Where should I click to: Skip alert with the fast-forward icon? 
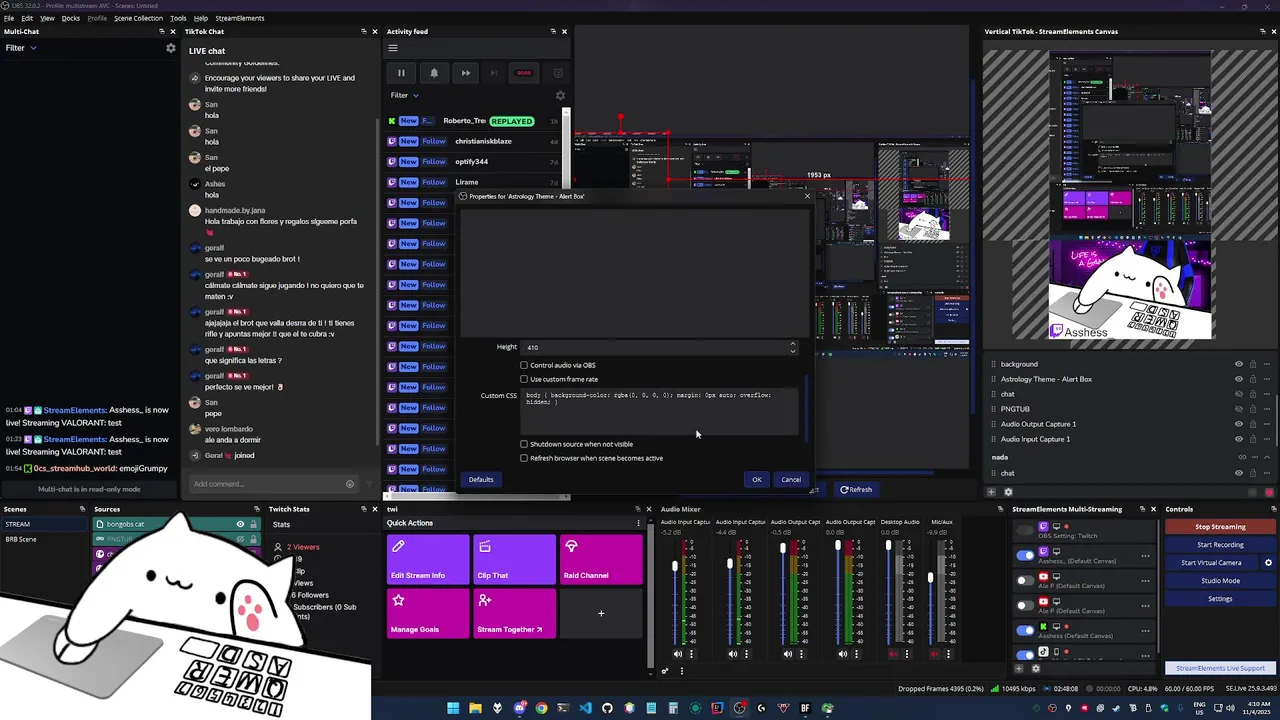[x=466, y=73]
